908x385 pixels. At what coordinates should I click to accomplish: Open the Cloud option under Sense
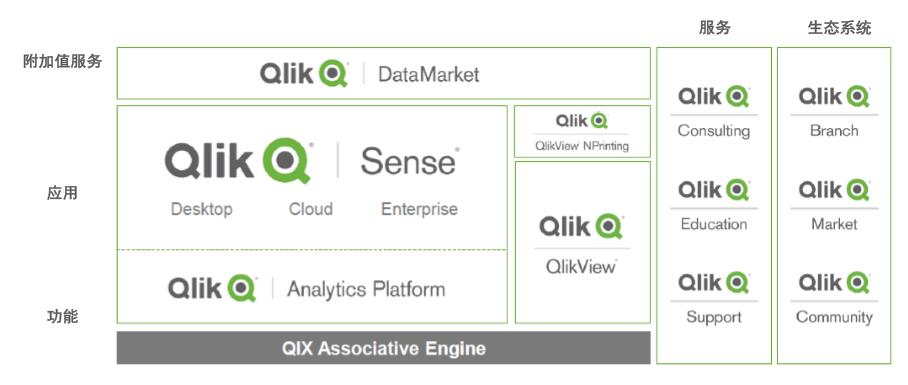click(x=311, y=209)
